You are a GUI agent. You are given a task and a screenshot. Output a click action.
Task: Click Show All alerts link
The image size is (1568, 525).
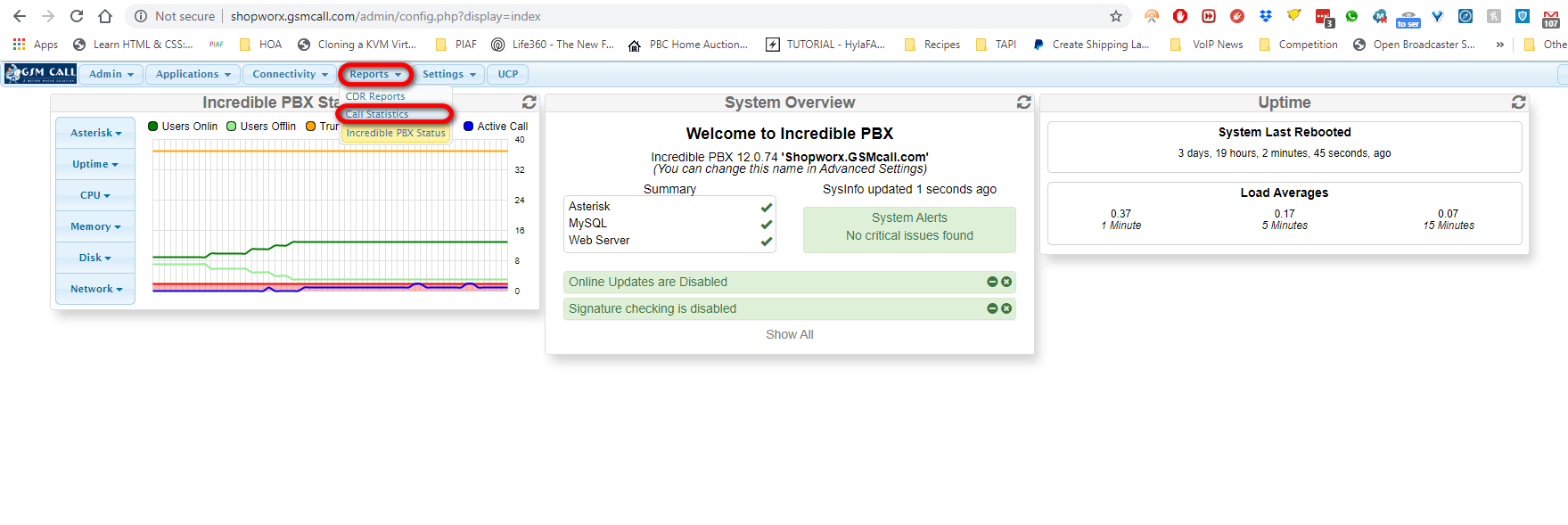(789, 334)
